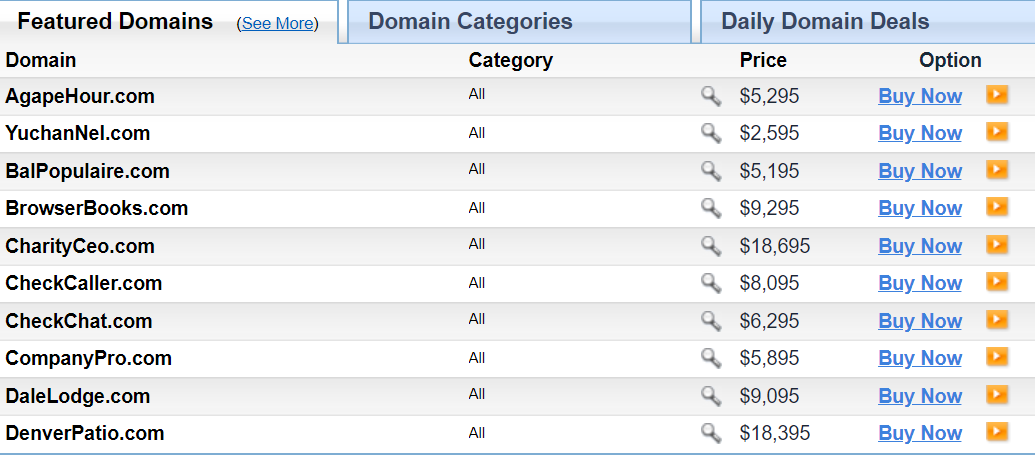Click the orange arrow icon for DaleLodge.com

(x=997, y=395)
